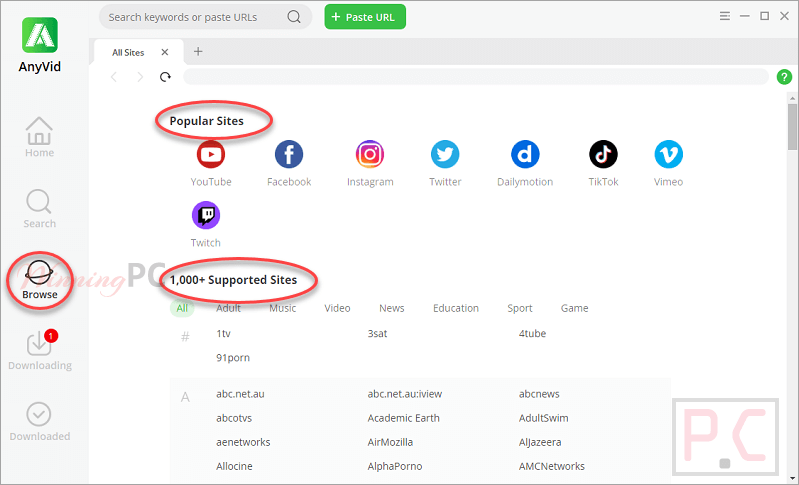Open the Academic Earth link
The height and width of the screenshot is (485, 799).
(404, 418)
